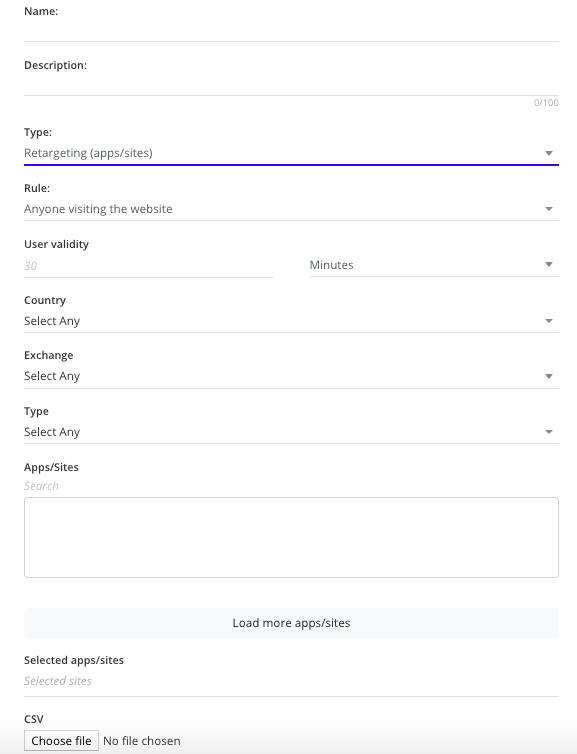
Task: Click the arrow icon on the Exchange row
Action: click(549, 376)
